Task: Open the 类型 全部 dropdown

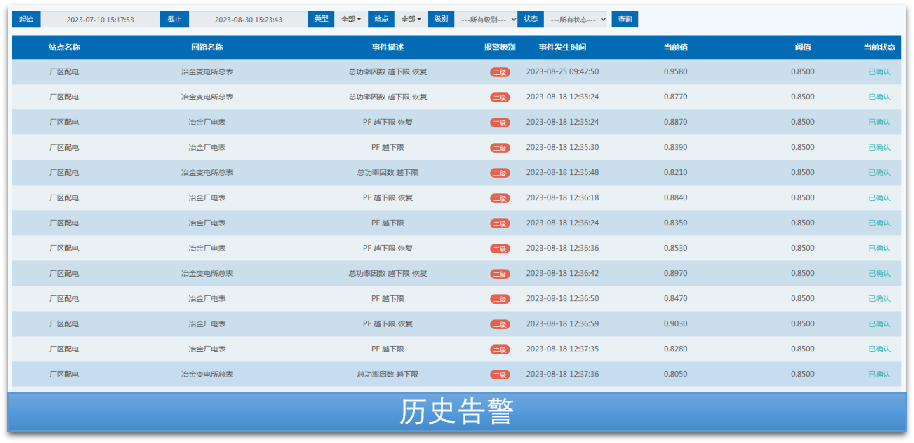Action: point(350,19)
